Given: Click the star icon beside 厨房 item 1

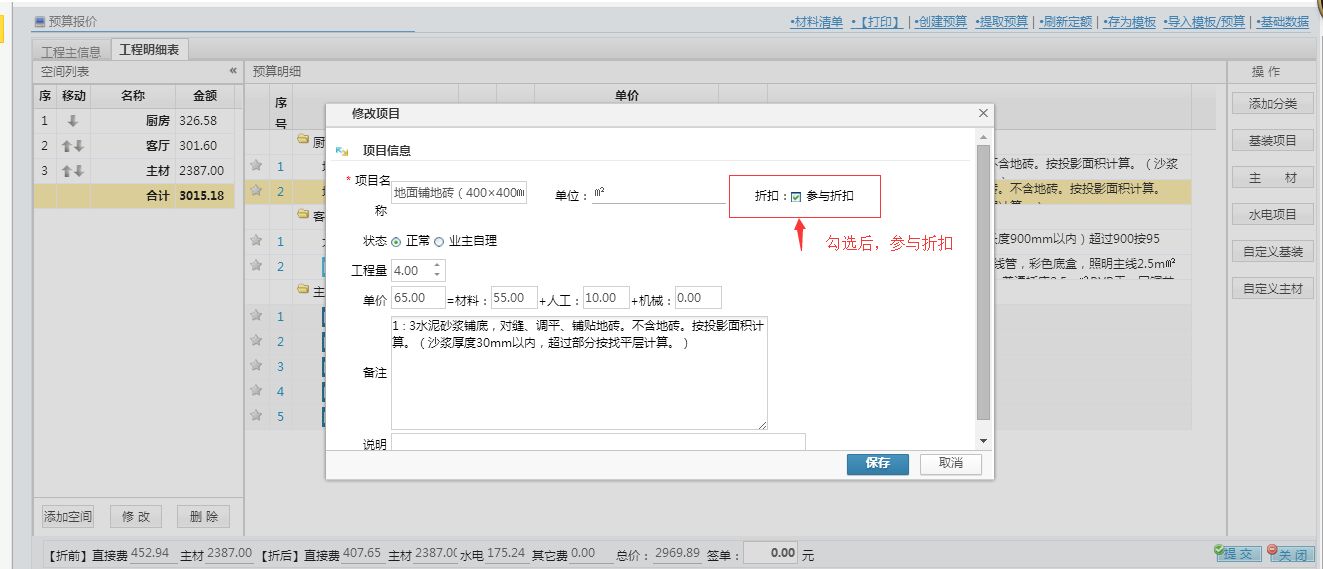Looking at the screenshot, I should pos(256,165).
